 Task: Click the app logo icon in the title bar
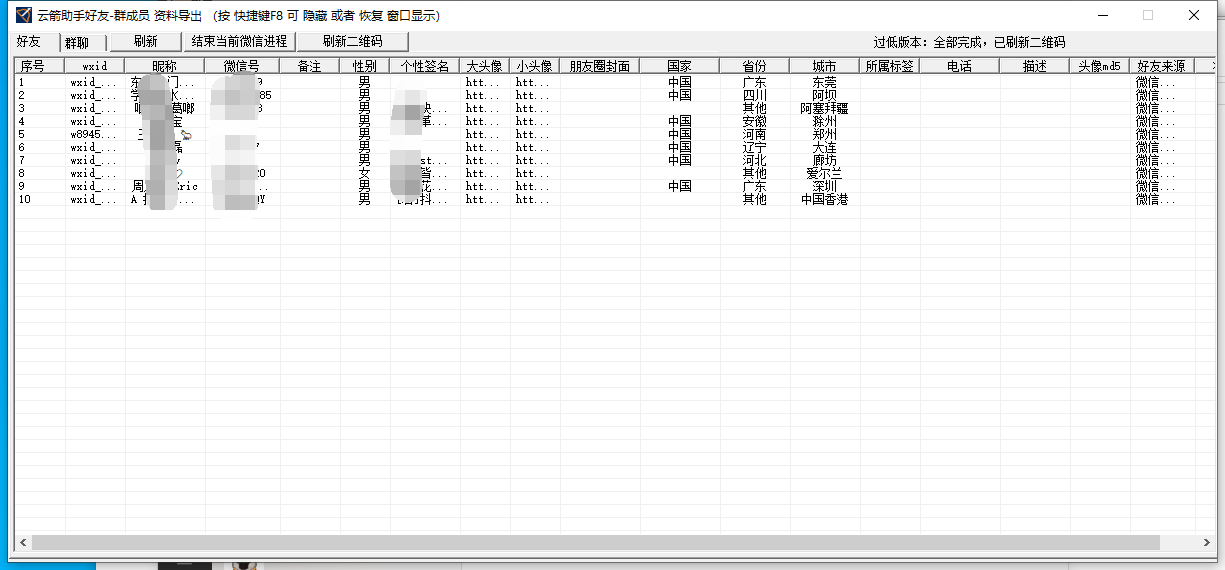click(23, 15)
